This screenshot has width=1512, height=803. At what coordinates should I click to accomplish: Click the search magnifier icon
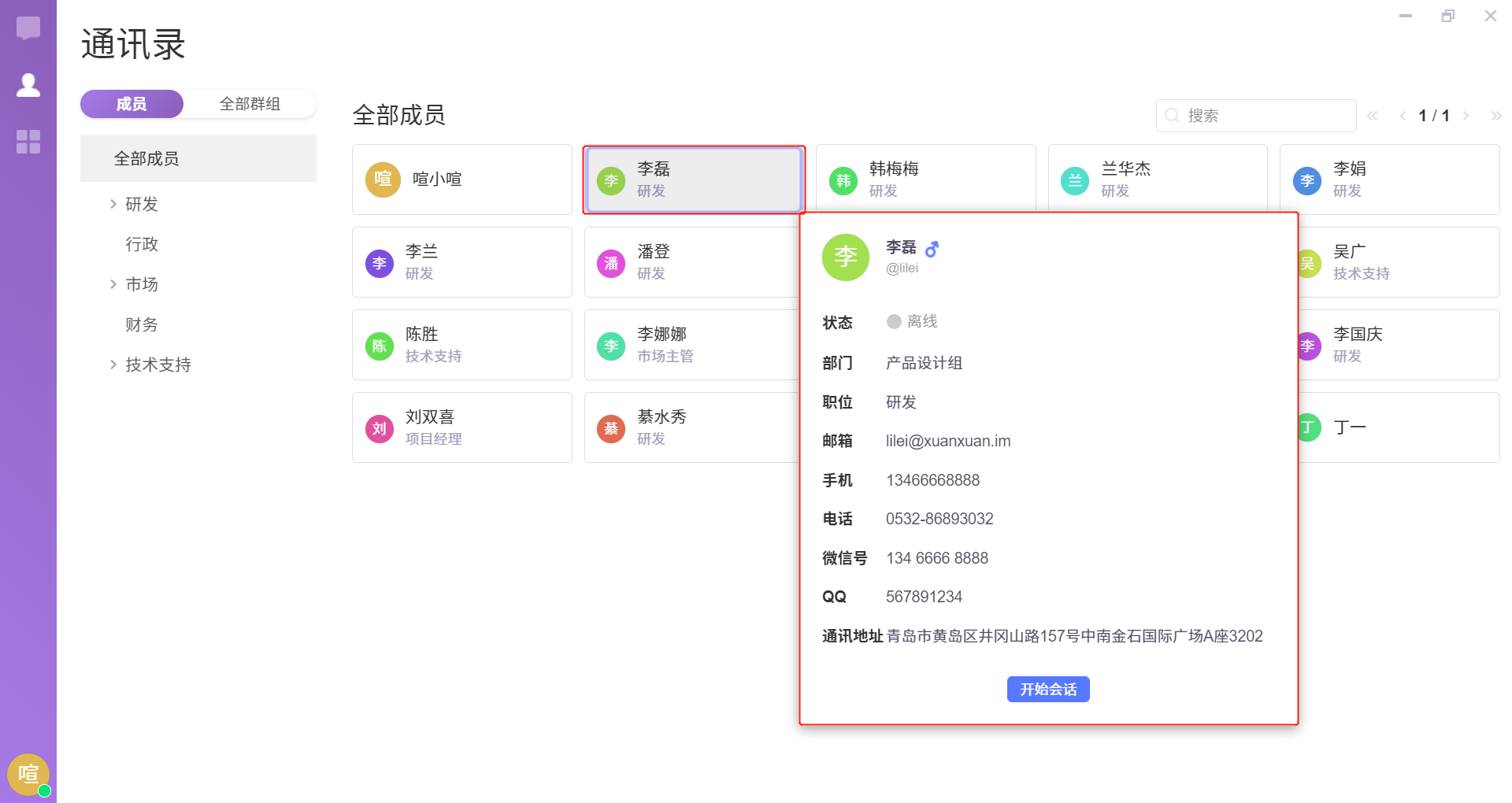click(x=1172, y=116)
